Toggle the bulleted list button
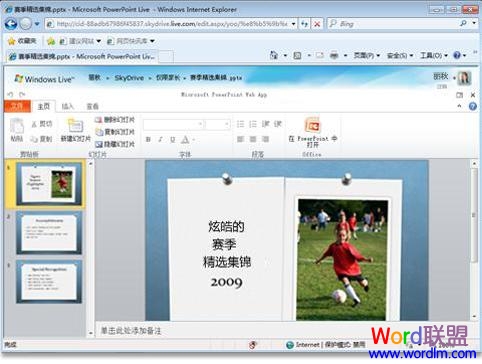Viewport: 482px width, 364px height. tap(240, 124)
